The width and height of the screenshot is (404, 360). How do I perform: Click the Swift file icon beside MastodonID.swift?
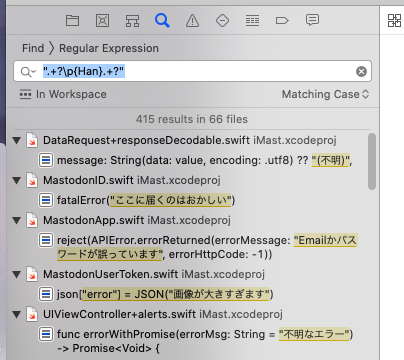[32, 180]
